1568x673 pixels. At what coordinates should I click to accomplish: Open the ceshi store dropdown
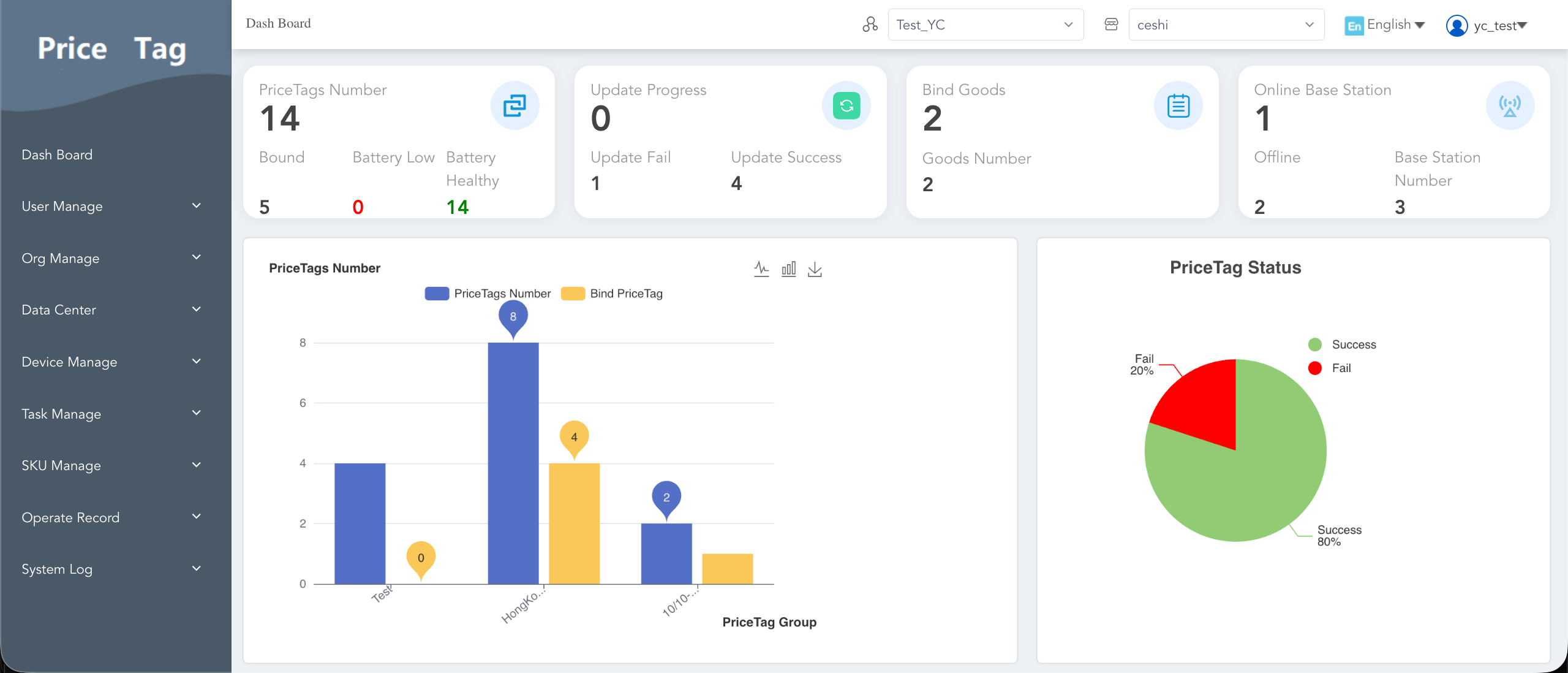click(1226, 25)
